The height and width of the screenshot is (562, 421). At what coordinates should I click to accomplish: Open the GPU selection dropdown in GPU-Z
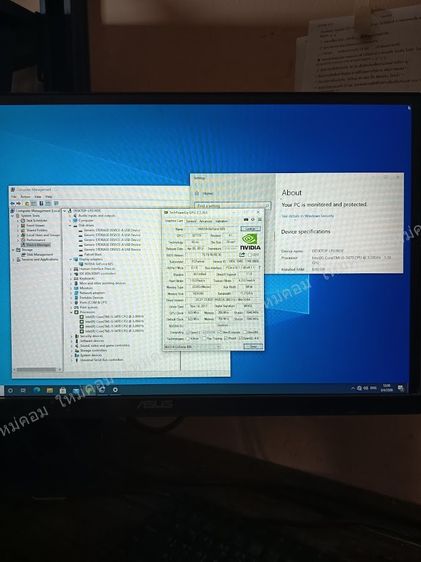[x=192, y=347]
